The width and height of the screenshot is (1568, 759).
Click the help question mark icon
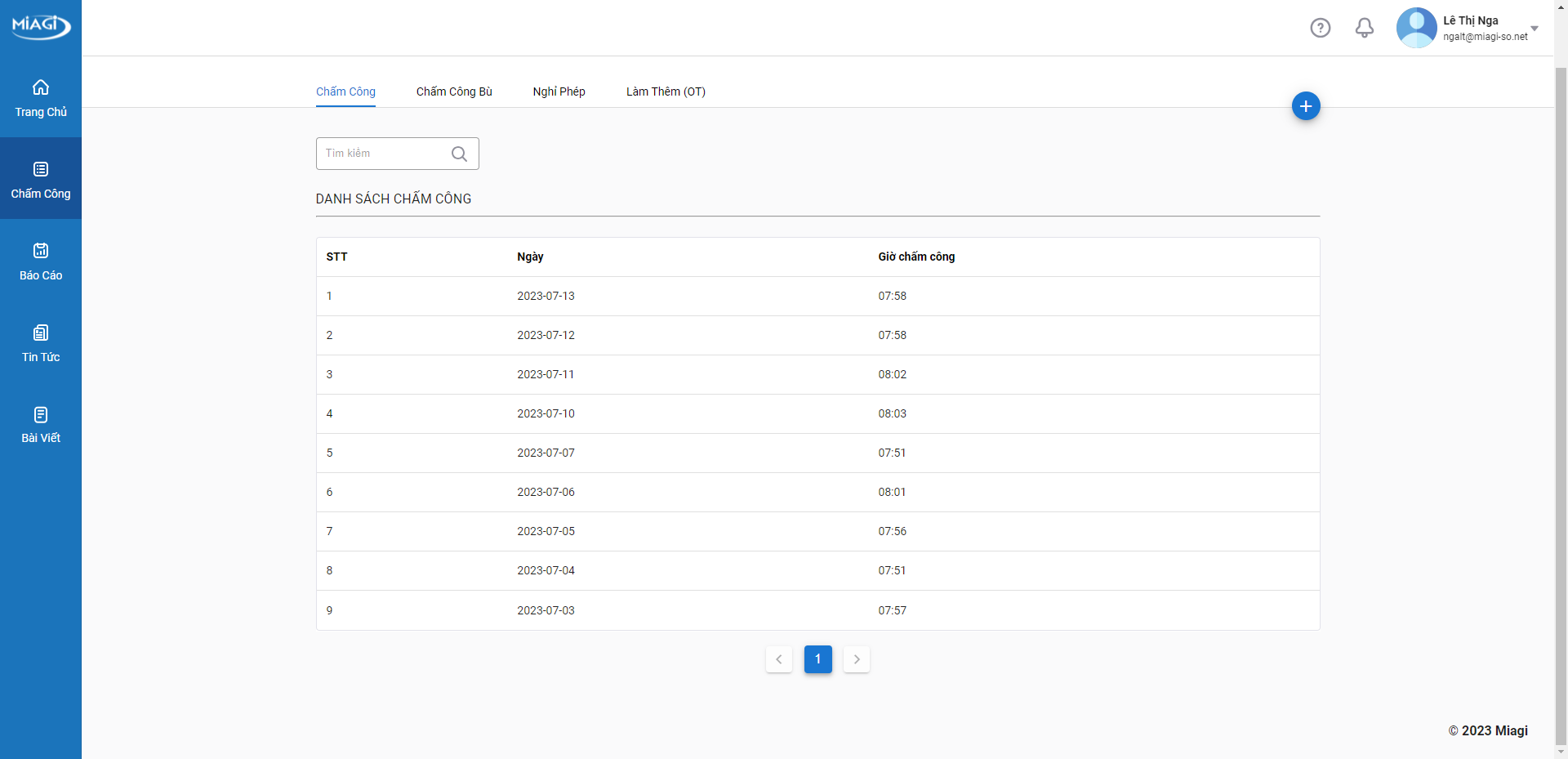1320,28
